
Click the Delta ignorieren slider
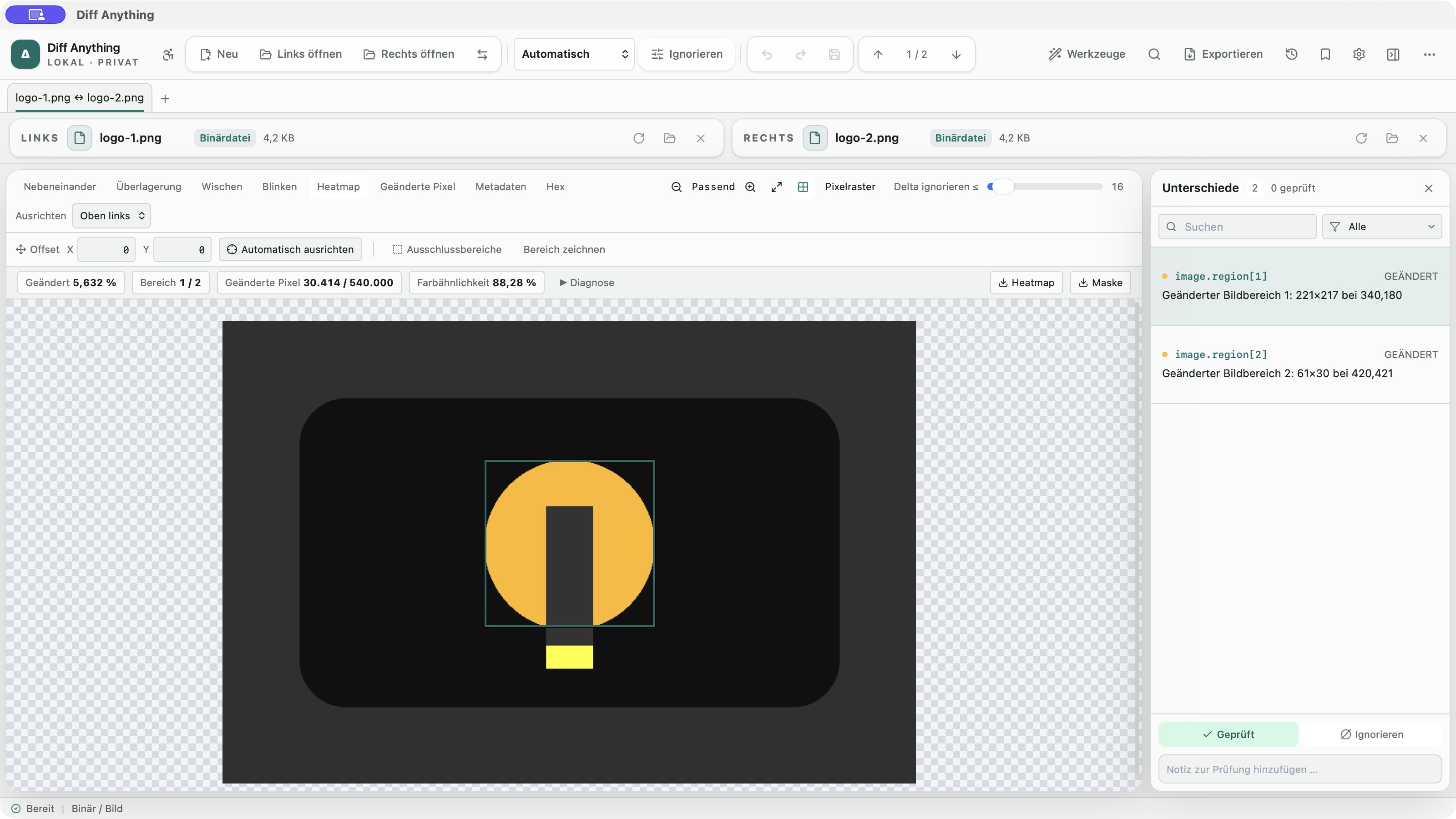[1045, 187]
